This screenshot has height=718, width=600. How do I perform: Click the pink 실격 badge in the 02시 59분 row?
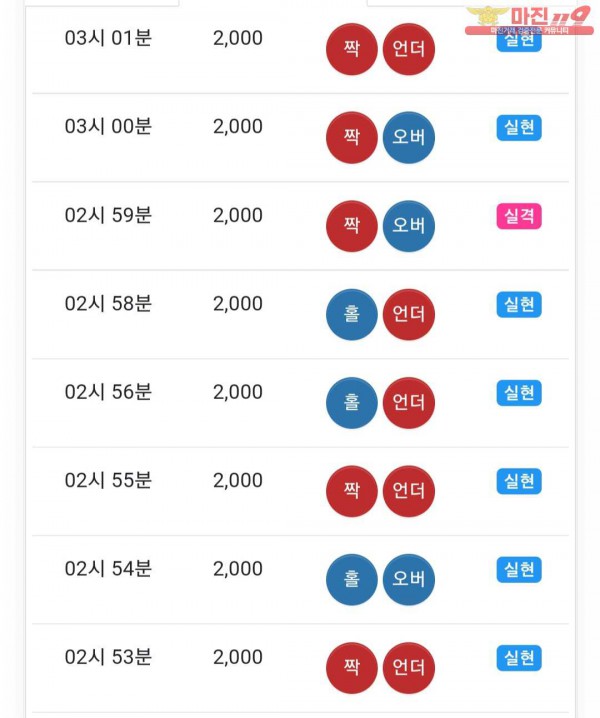tap(519, 216)
